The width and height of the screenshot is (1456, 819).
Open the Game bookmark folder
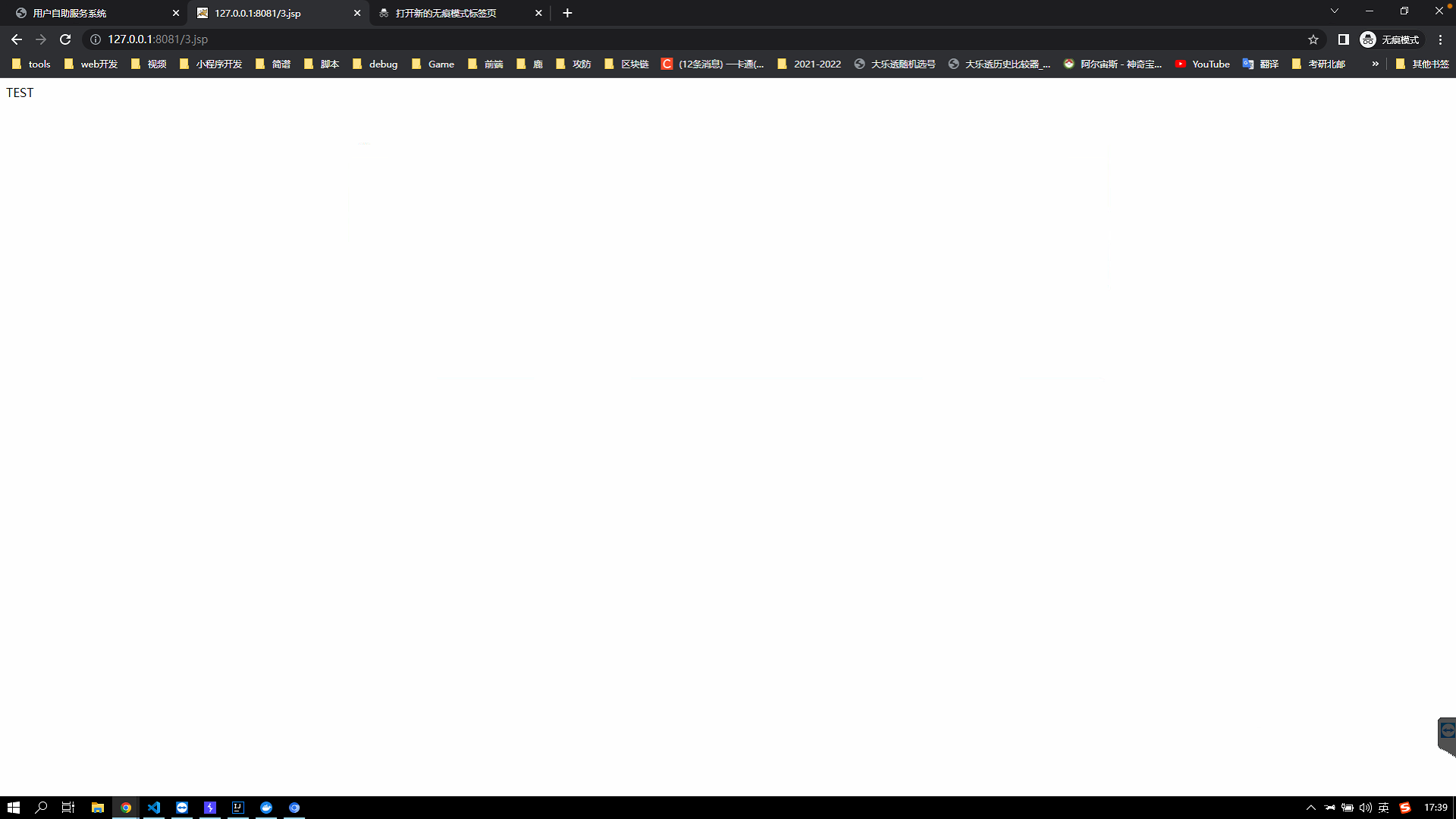[x=433, y=64]
